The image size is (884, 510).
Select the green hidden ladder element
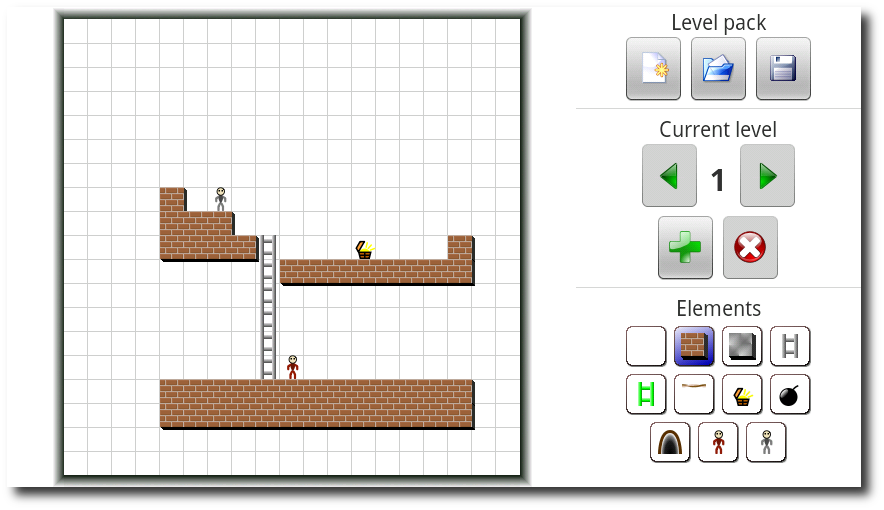coord(646,394)
